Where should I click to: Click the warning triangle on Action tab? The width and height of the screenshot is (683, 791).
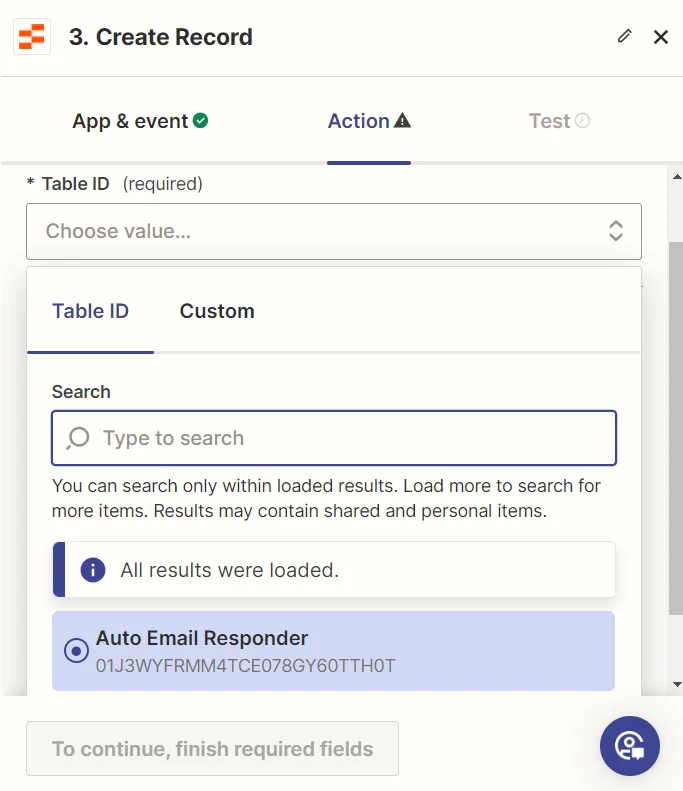(402, 121)
